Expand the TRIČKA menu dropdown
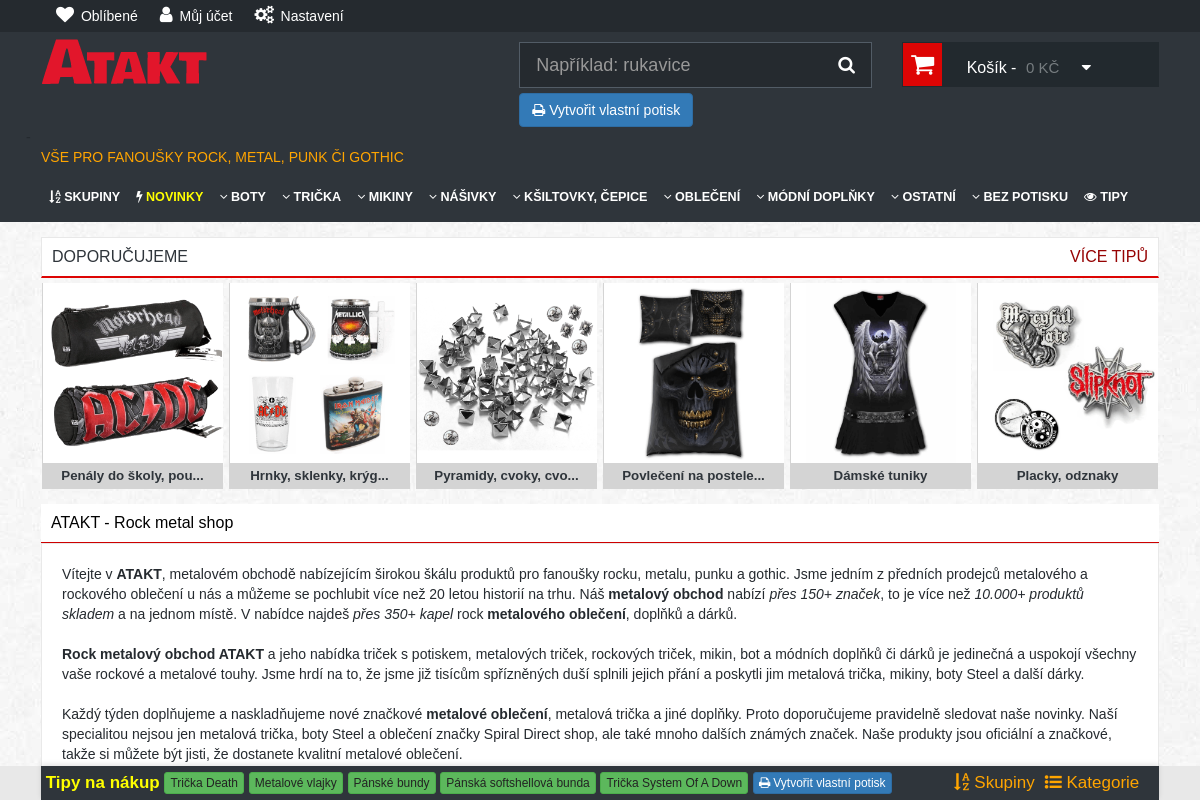Screen dimensions: 1200x800 pyautogui.click(x=311, y=197)
